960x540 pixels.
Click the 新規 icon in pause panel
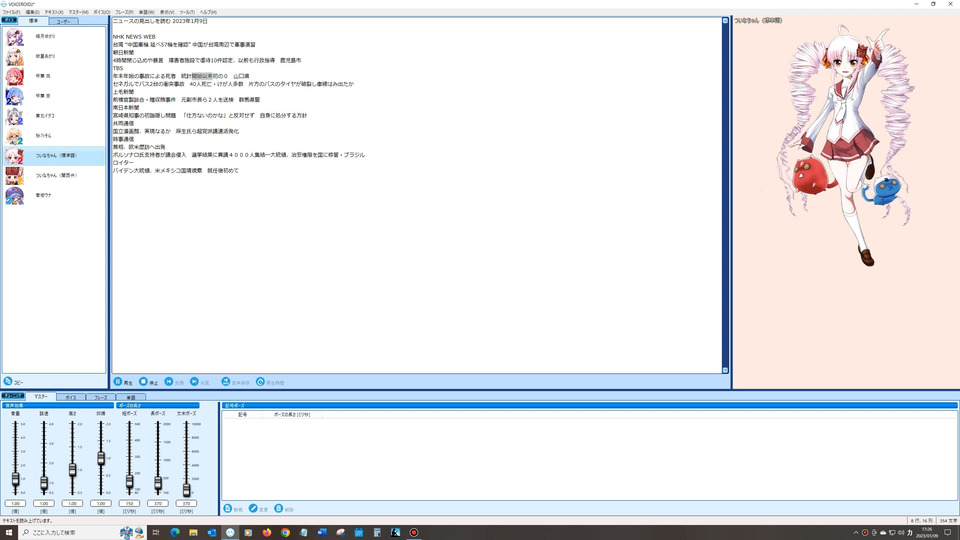coord(228,509)
